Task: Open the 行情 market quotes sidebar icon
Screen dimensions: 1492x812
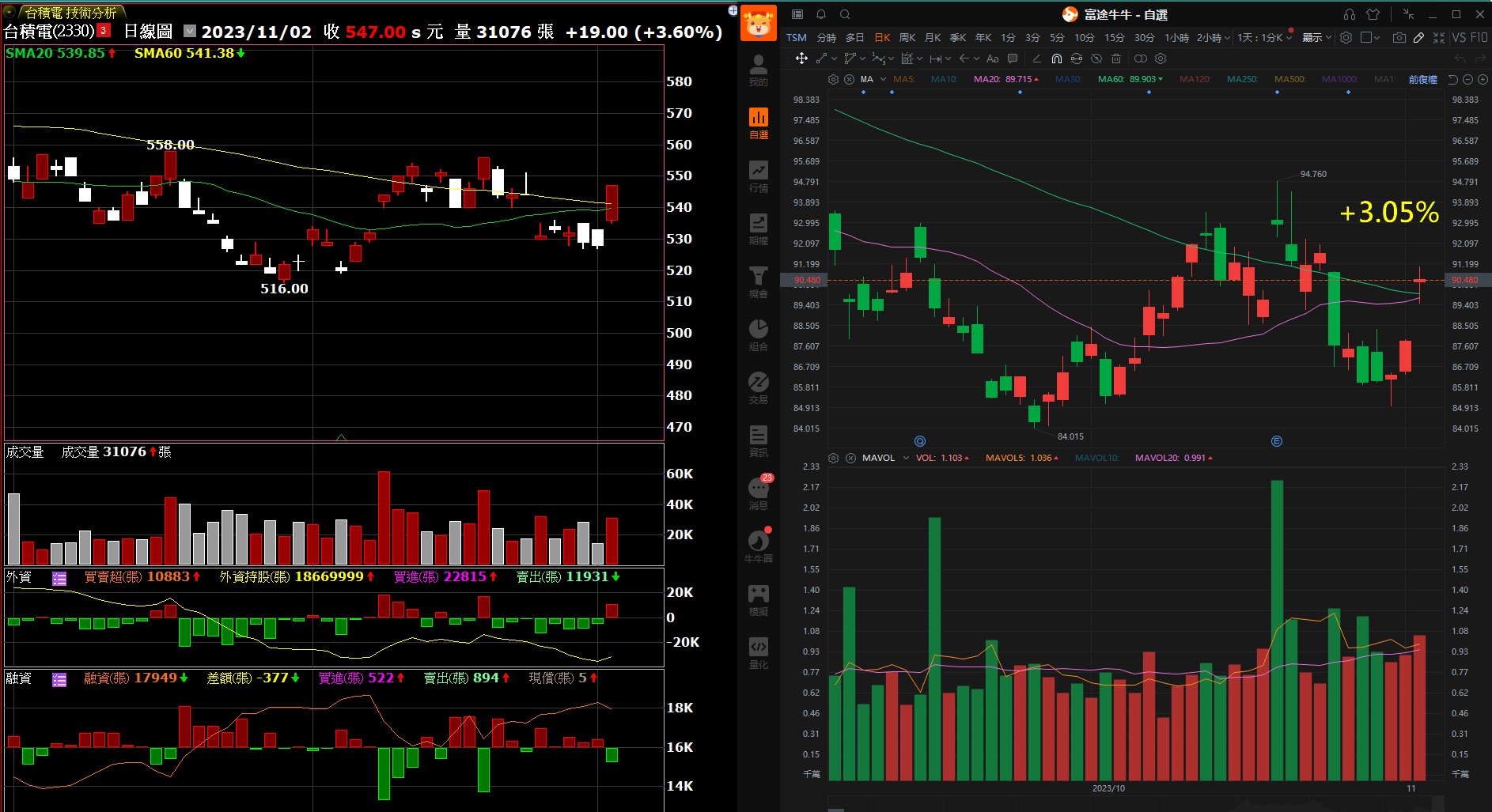Action: coord(758,176)
